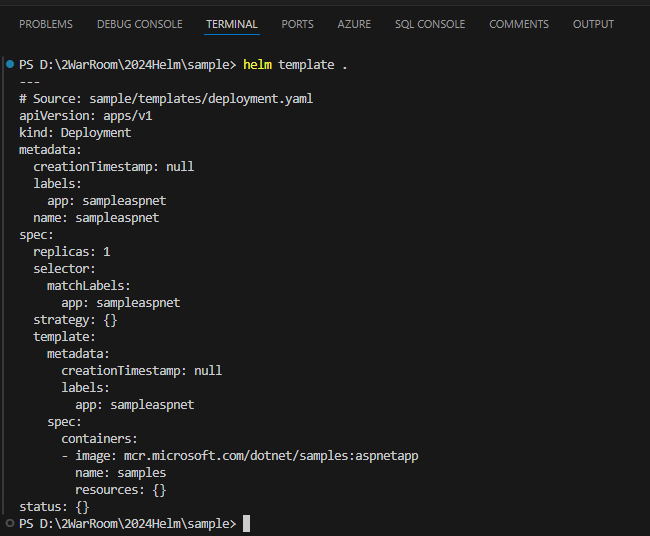
Task: Click the empty command decoration circle at last prompt
Action: (x=10, y=523)
